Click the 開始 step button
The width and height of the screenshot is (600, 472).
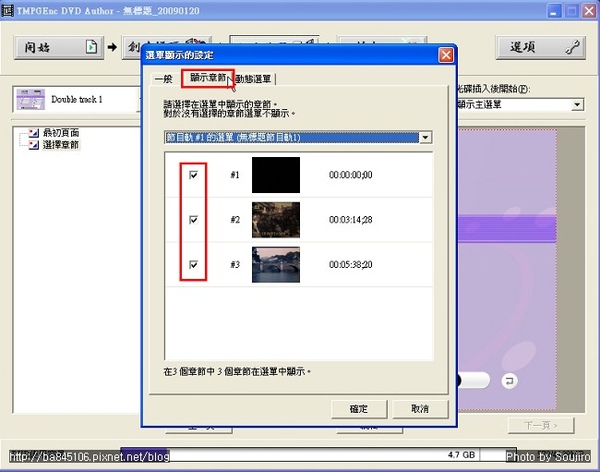59,47
